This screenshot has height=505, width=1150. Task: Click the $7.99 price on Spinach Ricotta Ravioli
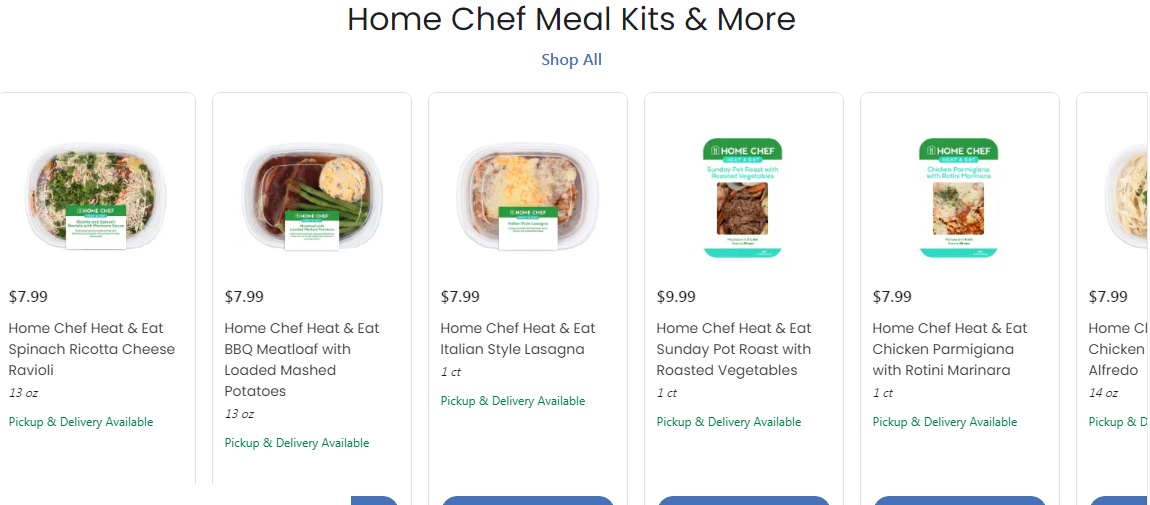(28, 297)
